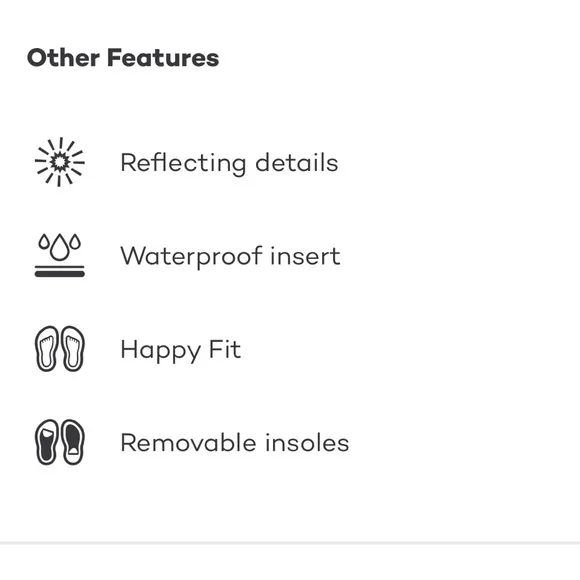
Task: Select the Waterproof insert droplets icon
Action: (60, 255)
